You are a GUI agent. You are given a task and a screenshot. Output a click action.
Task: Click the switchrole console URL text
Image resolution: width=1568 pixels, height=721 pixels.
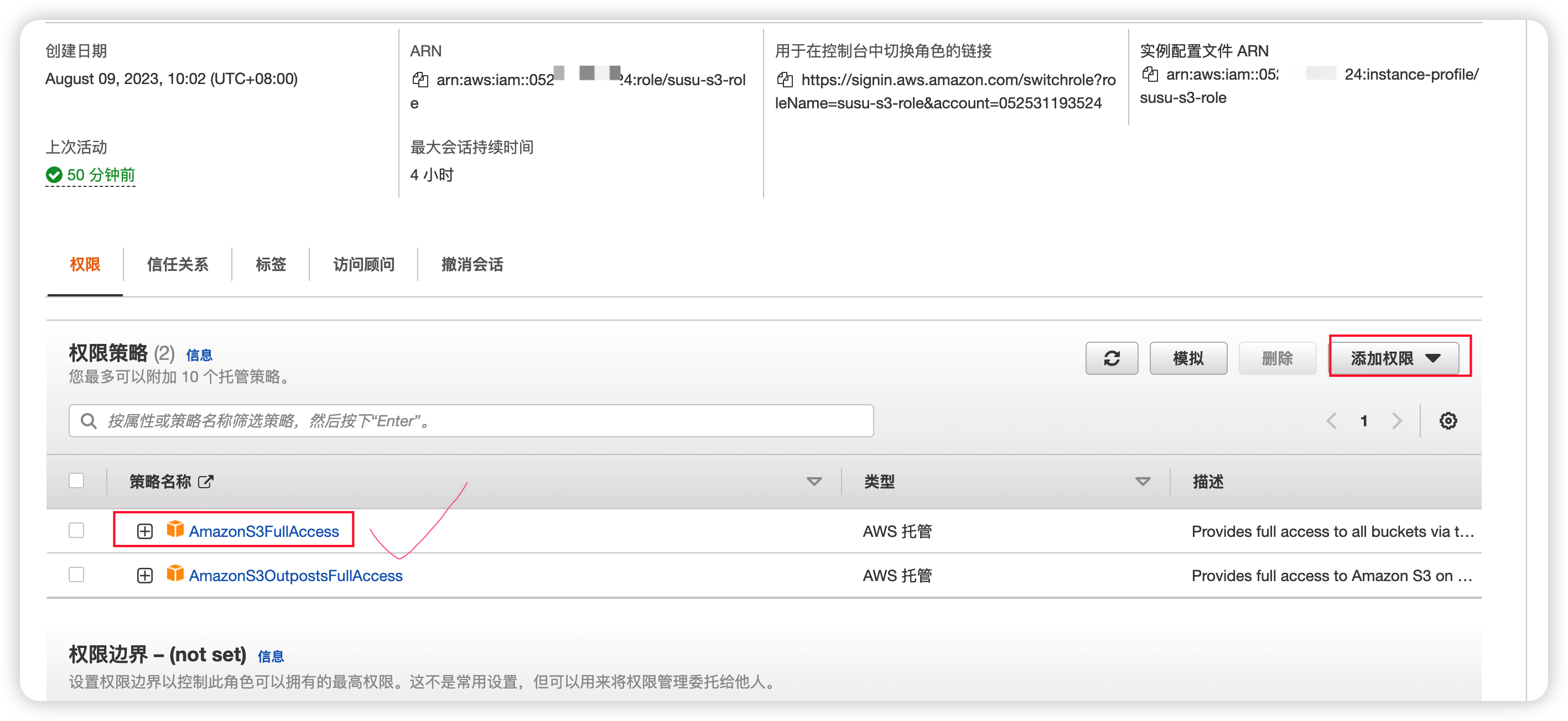pyautogui.click(x=946, y=91)
